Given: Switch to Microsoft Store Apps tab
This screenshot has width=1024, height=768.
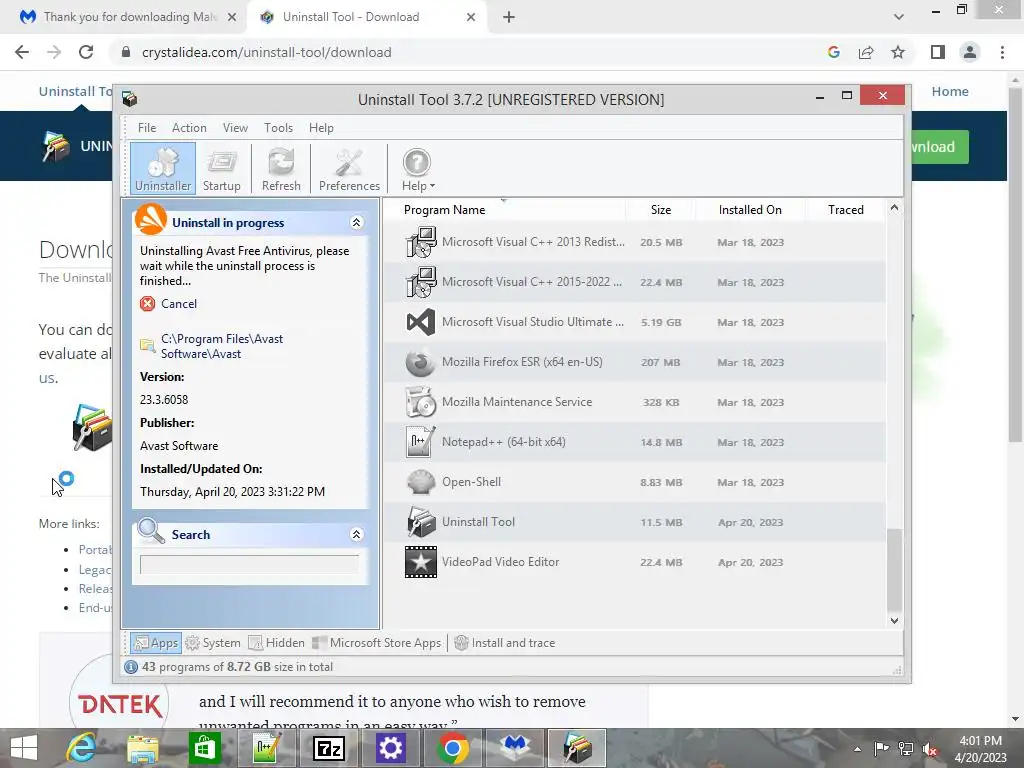Looking at the screenshot, I should pyautogui.click(x=377, y=643).
